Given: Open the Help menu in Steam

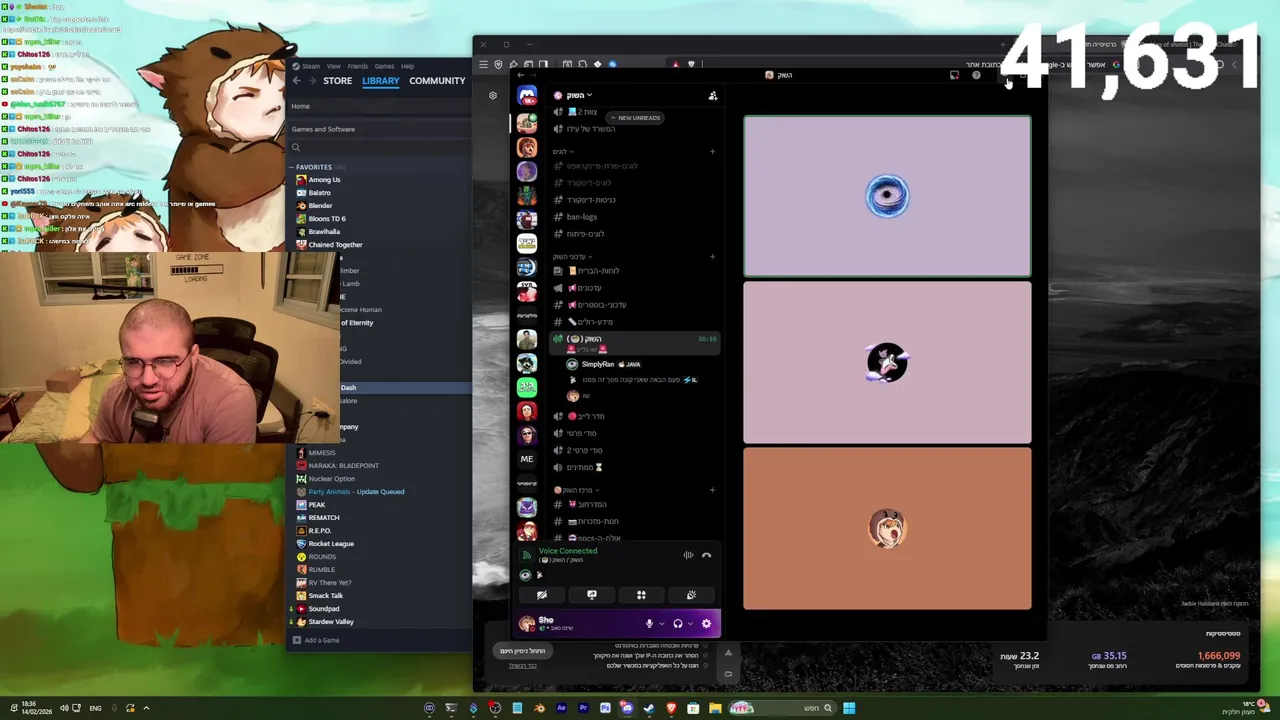Looking at the screenshot, I should click(407, 66).
